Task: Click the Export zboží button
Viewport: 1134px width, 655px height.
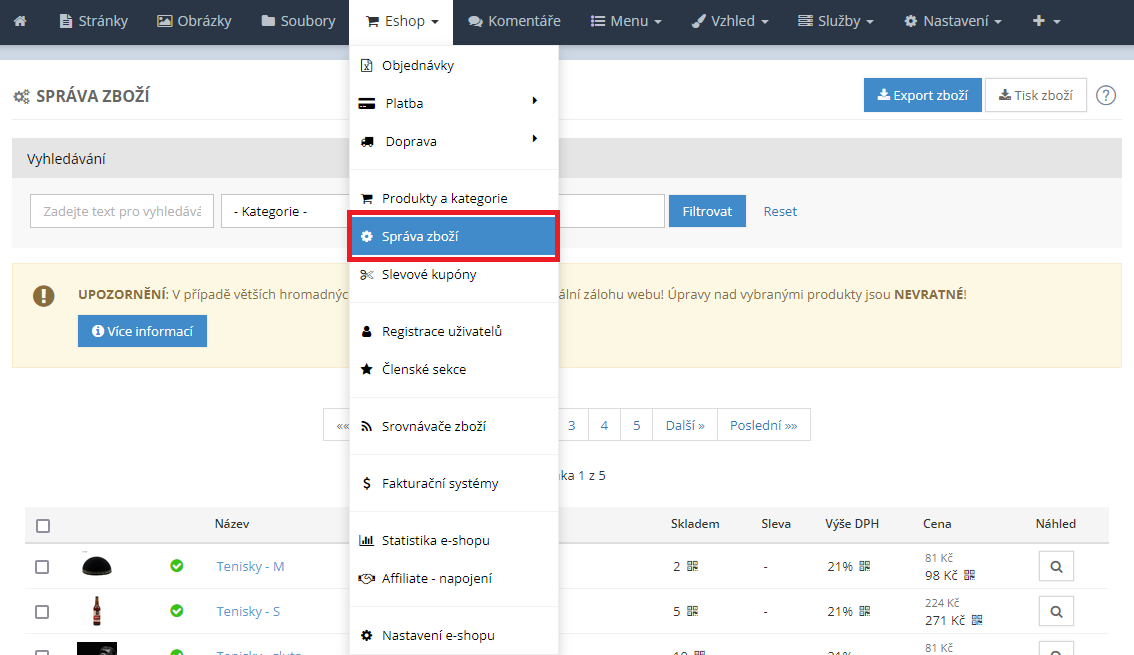Action: point(922,96)
